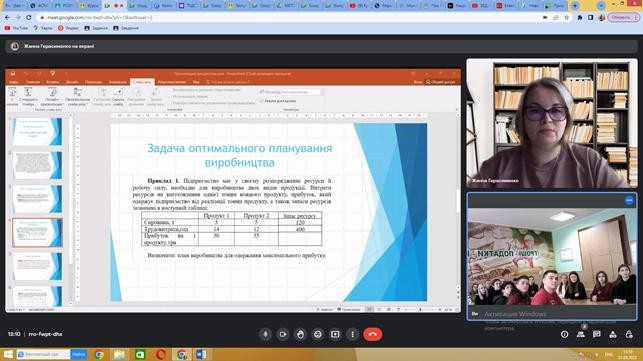Open the chat with everyone panel

click(x=597, y=334)
